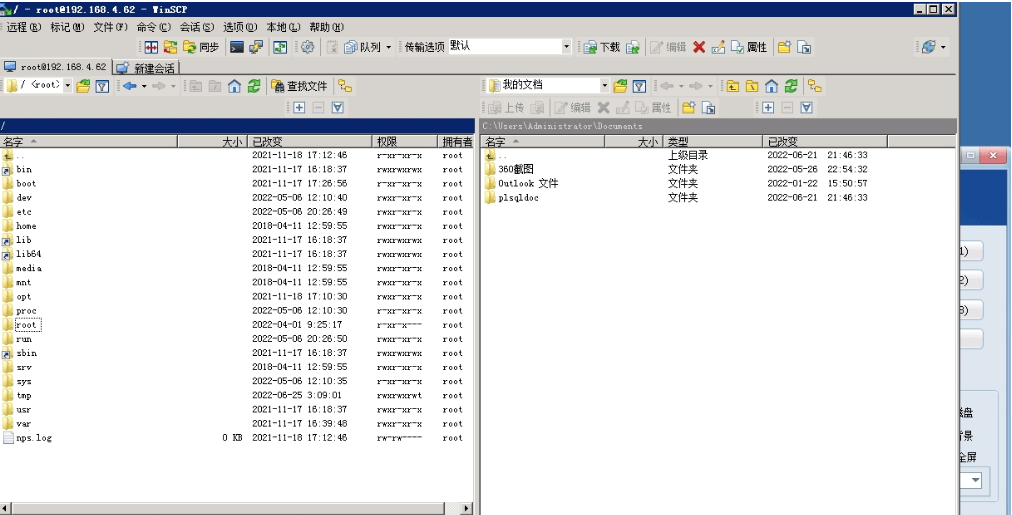This screenshot has width=1012, height=515.
Task: Click the local panel open directory icon
Action: pyautogui.click(x=620, y=86)
